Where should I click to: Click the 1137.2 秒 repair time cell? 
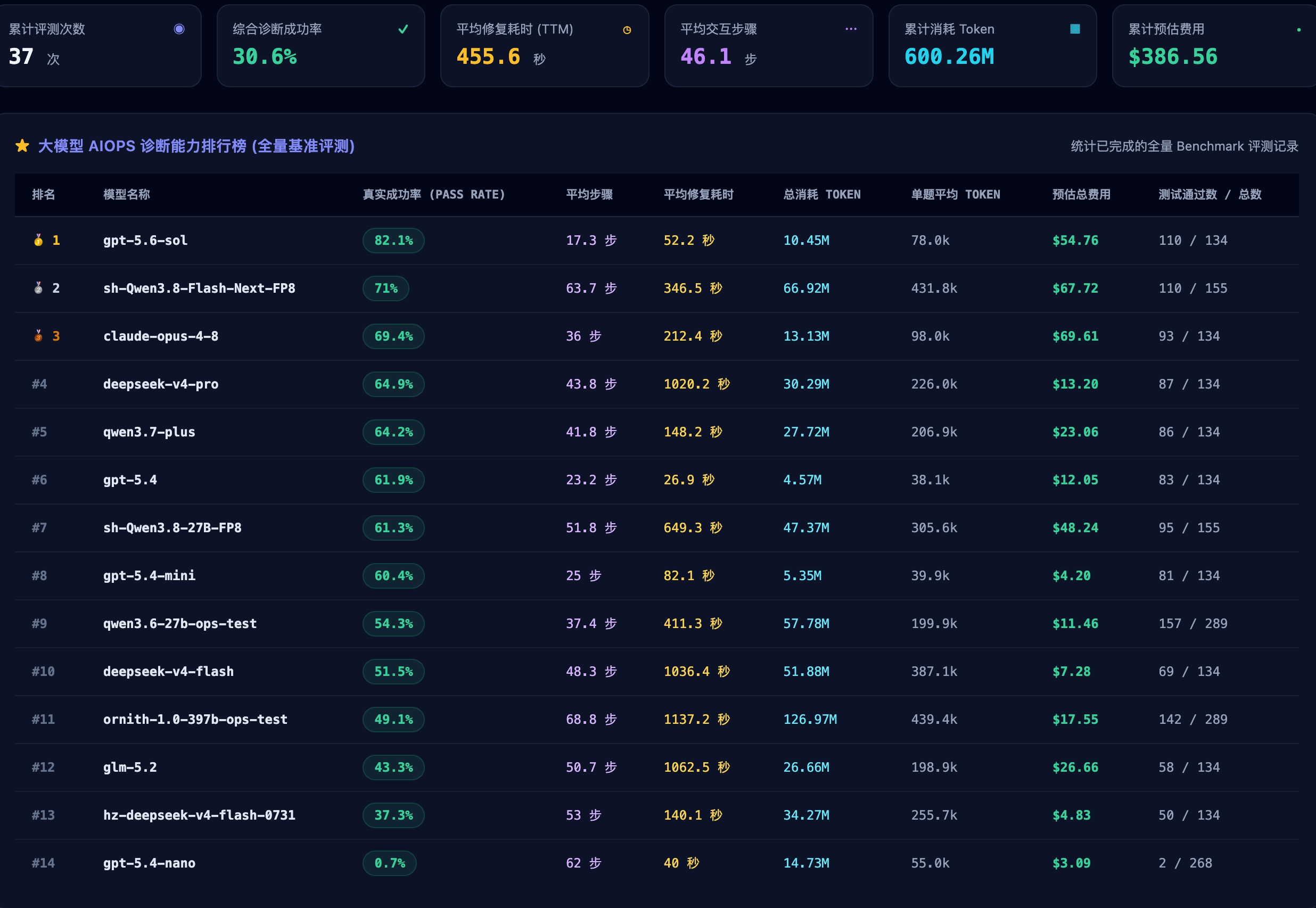[696, 719]
